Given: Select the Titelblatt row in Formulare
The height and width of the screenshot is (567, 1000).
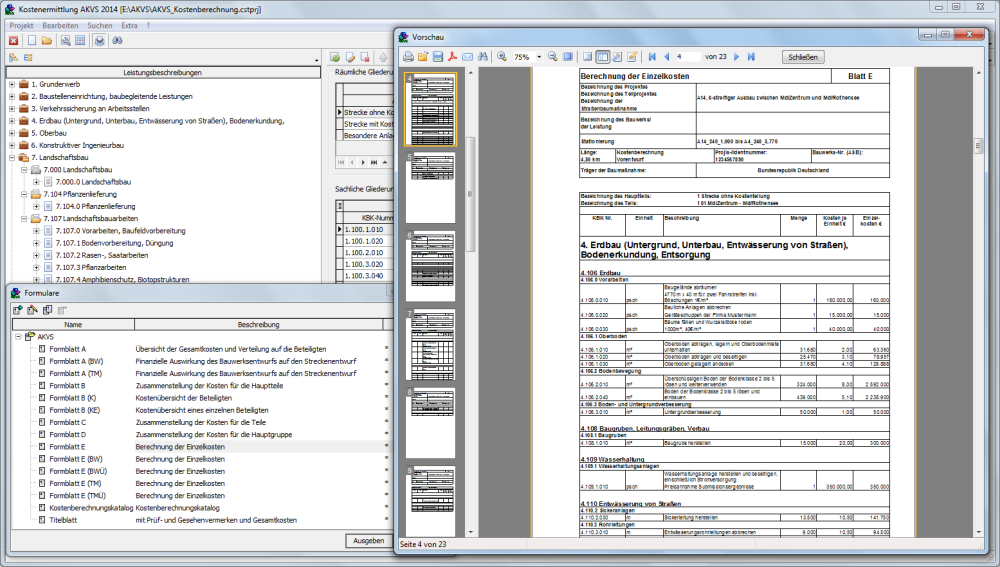Looking at the screenshot, I should click(x=200, y=520).
